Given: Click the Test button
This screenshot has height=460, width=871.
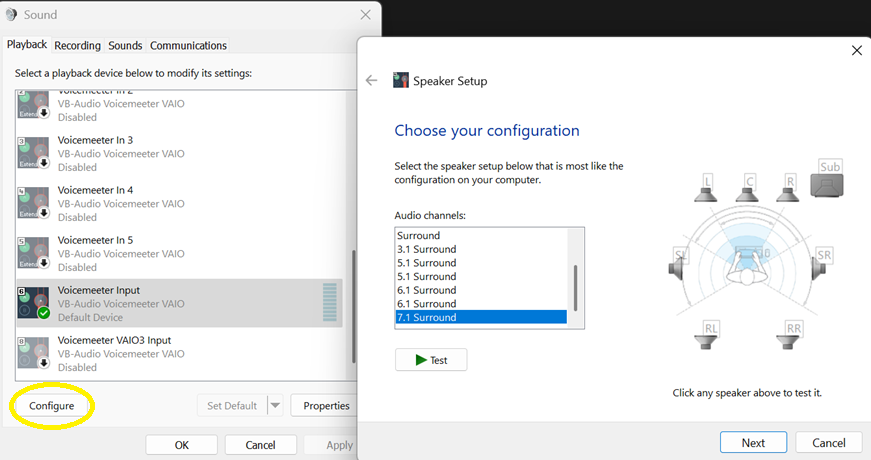Looking at the screenshot, I should (431, 360).
